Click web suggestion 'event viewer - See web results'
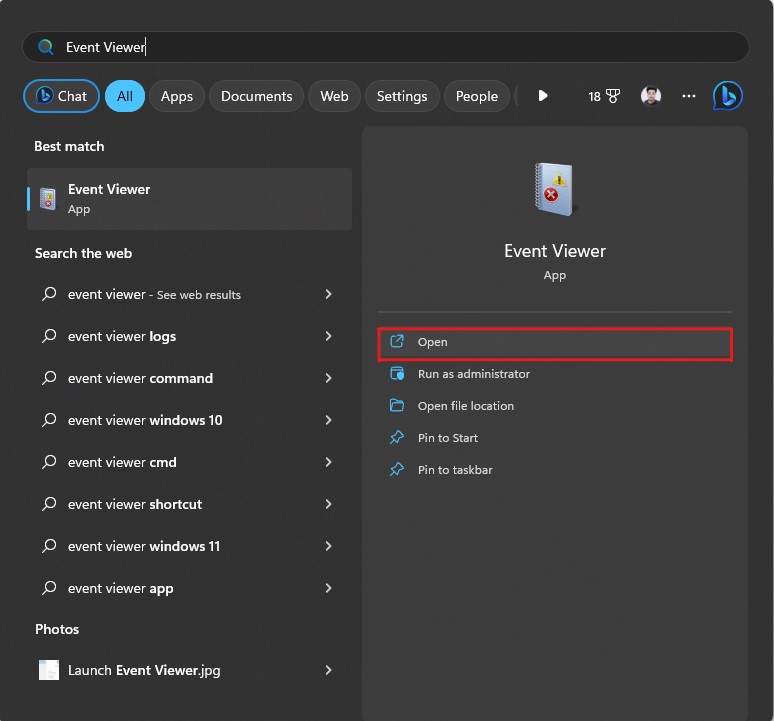 click(x=190, y=295)
